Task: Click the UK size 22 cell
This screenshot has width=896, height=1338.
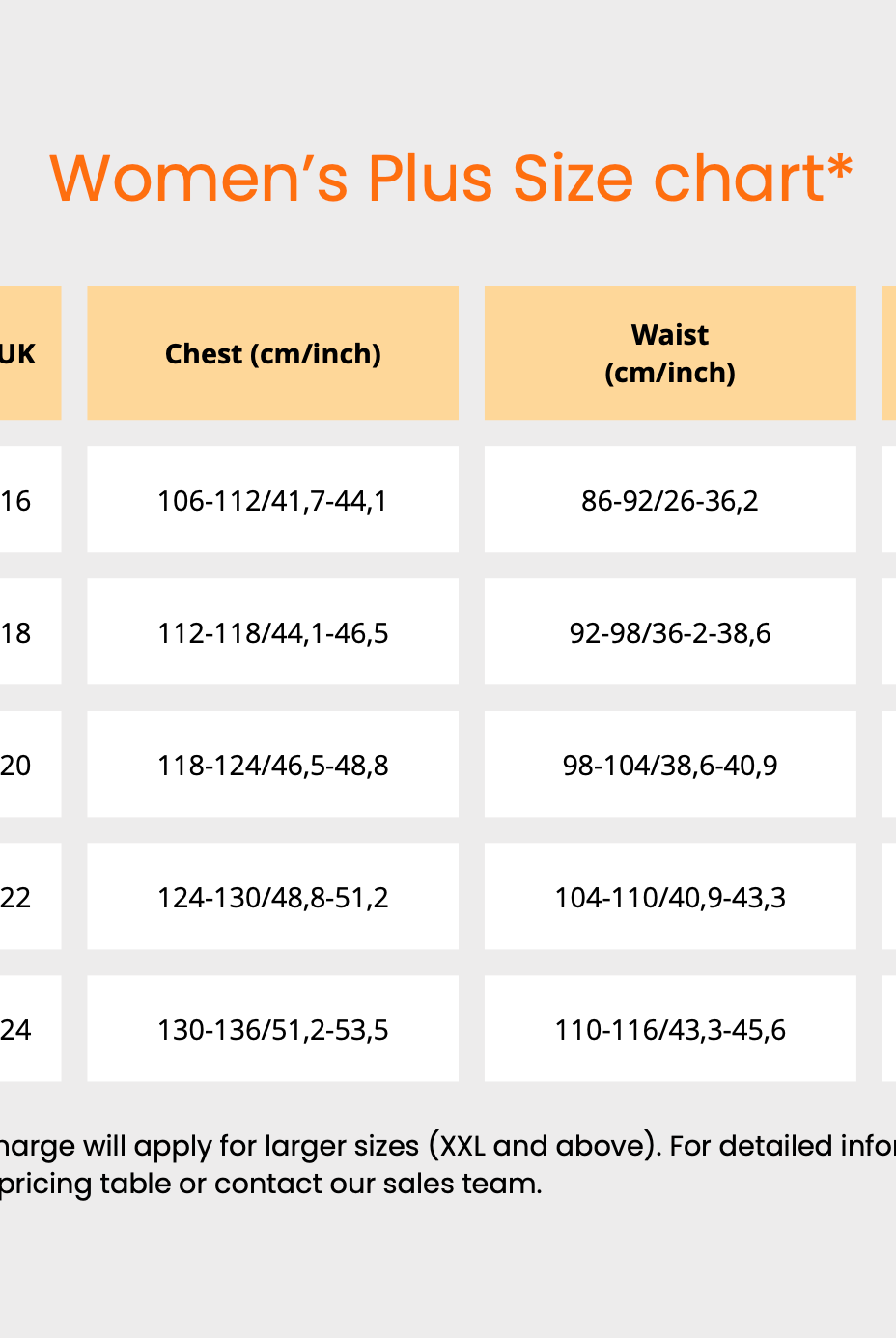Action: point(17,897)
